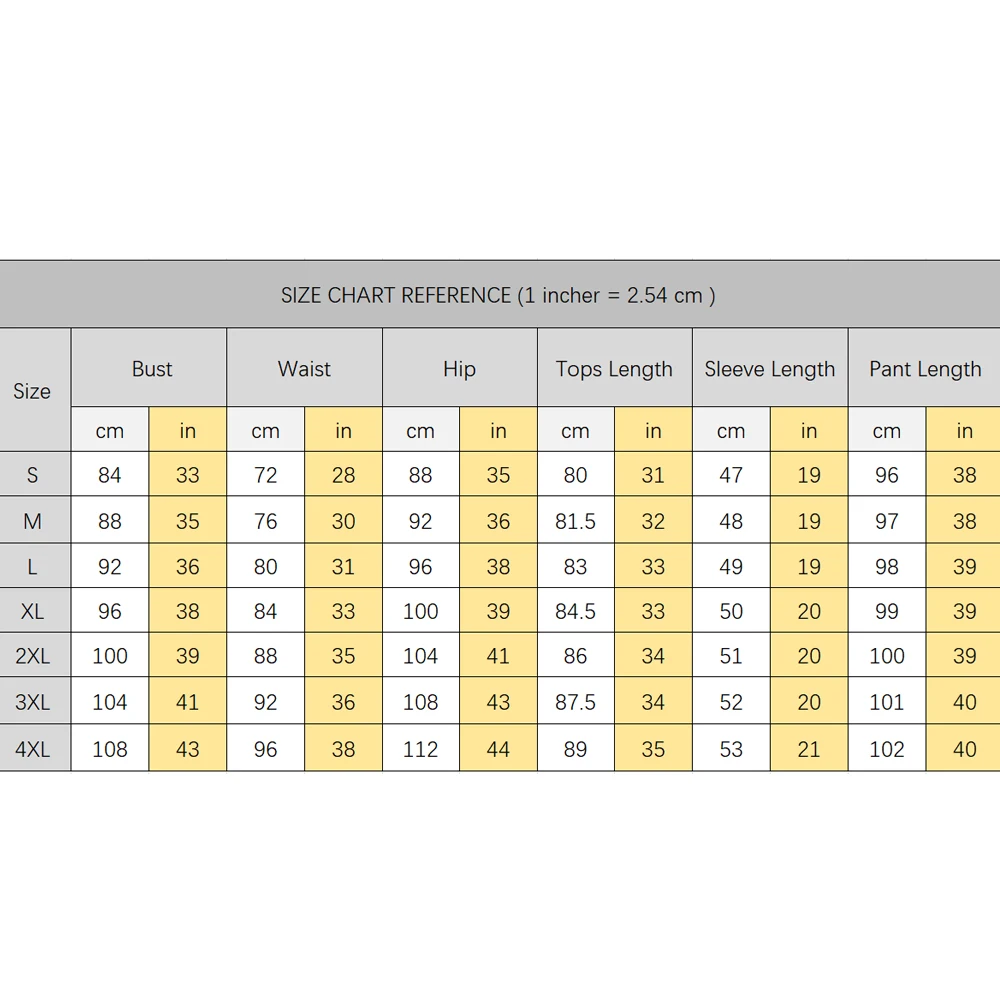Select the Hip column header
The height and width of the screenshot is (1000, 1000).
460,368
